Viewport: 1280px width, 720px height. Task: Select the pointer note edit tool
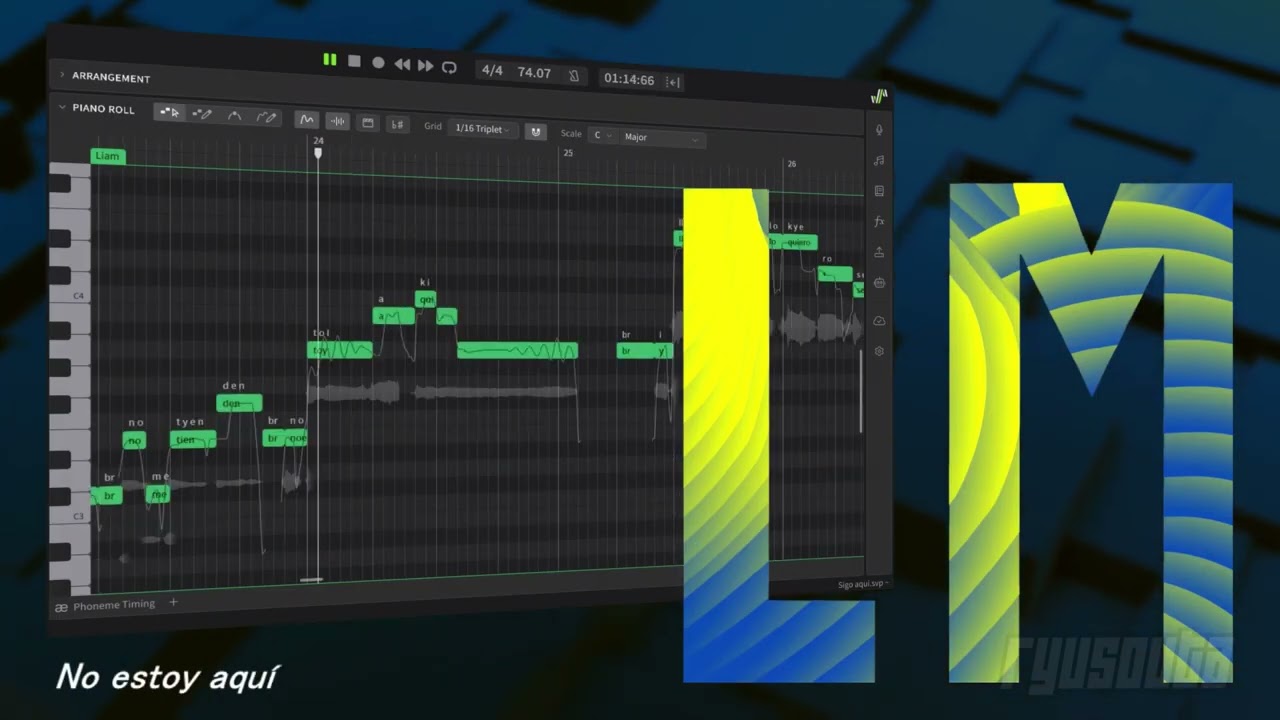coord(170,112)
